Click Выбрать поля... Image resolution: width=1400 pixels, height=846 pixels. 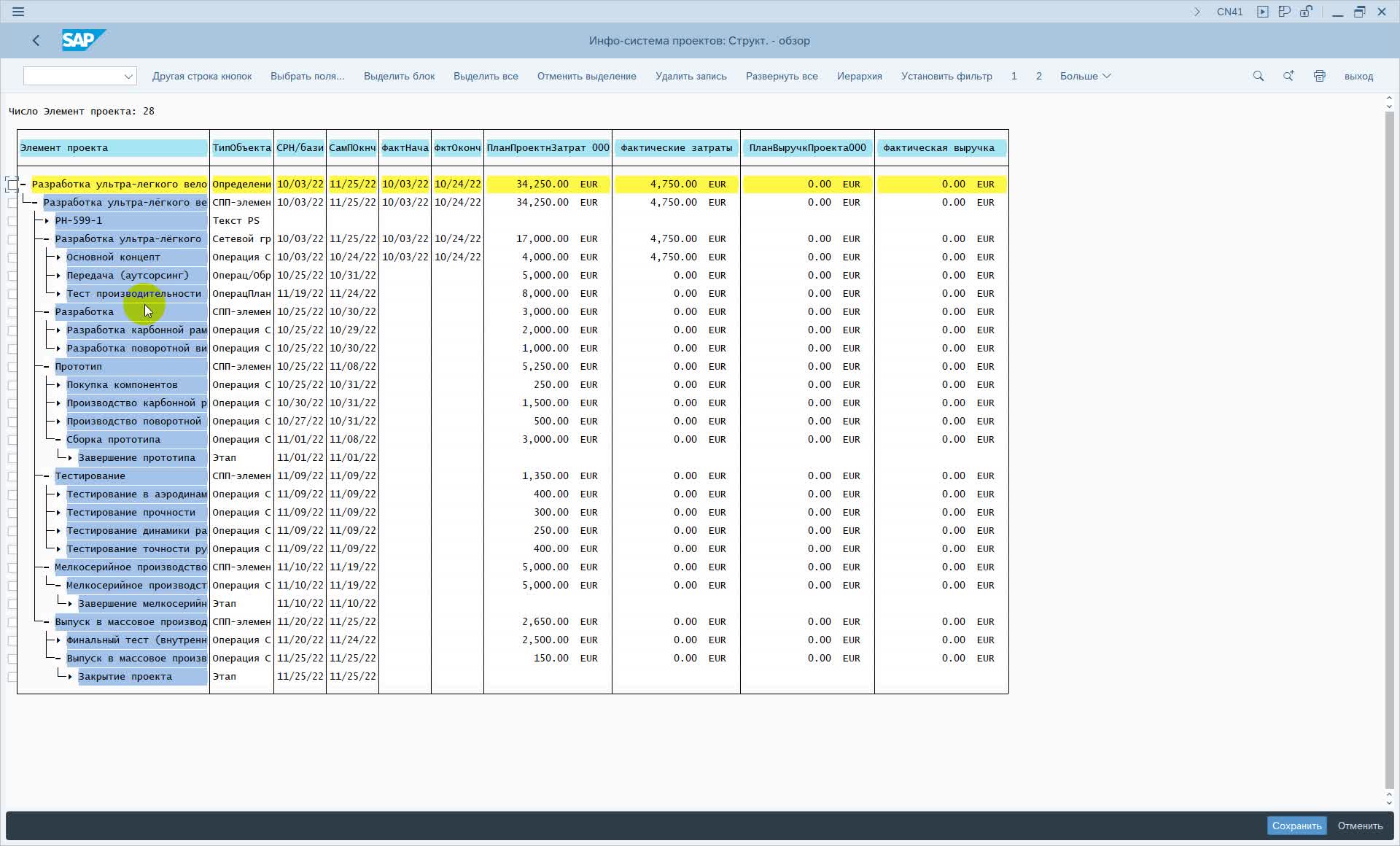[307, 76]
